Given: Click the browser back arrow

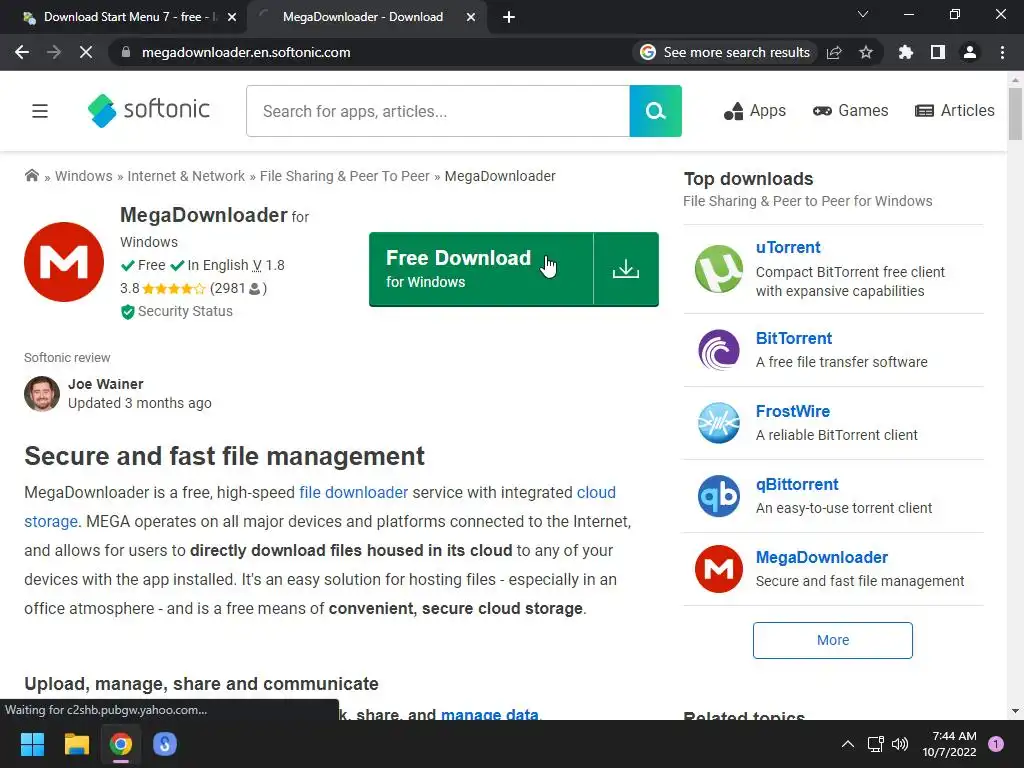Looking at the screenshot, I should (22, 52).
